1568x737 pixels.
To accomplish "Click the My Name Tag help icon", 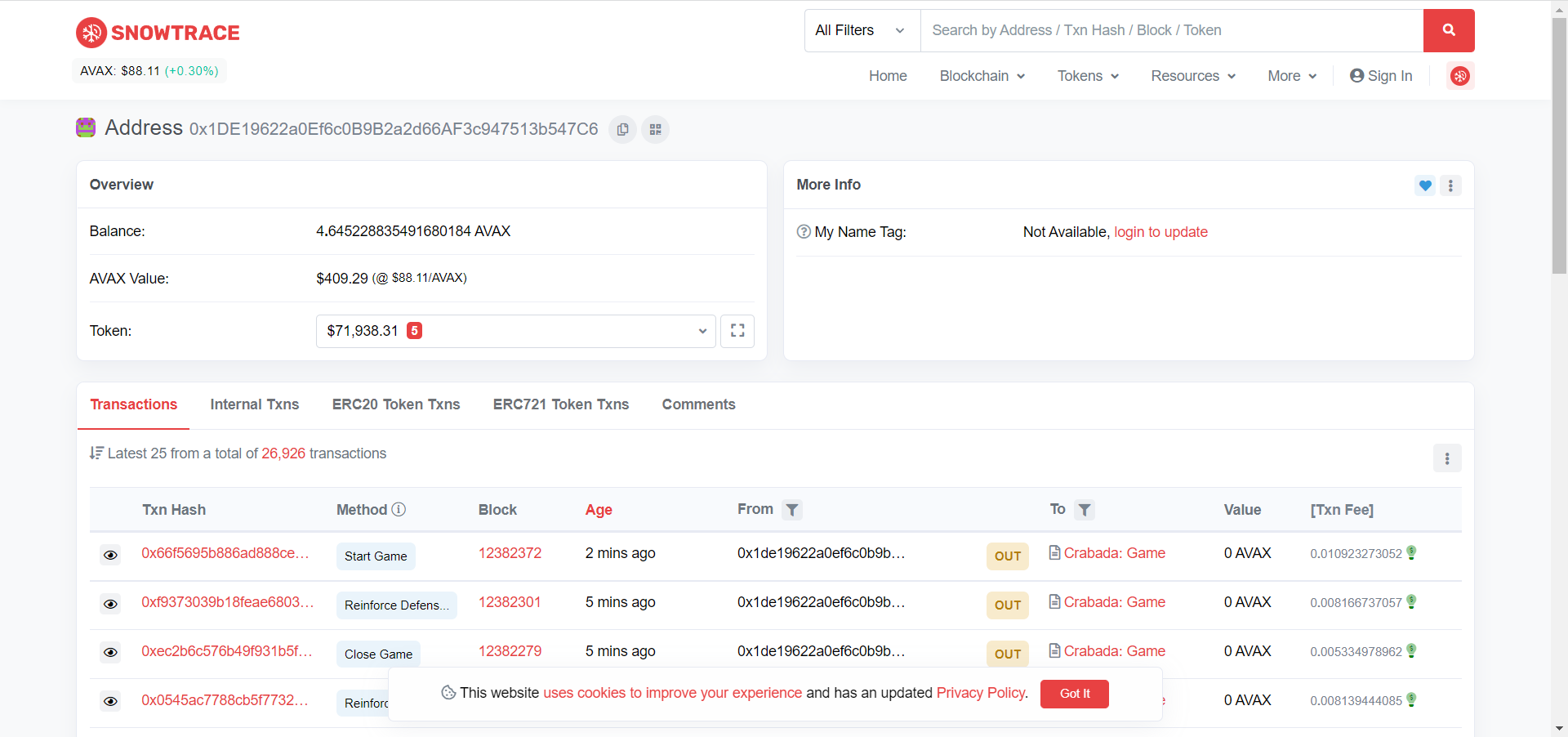I will [804, 231].
